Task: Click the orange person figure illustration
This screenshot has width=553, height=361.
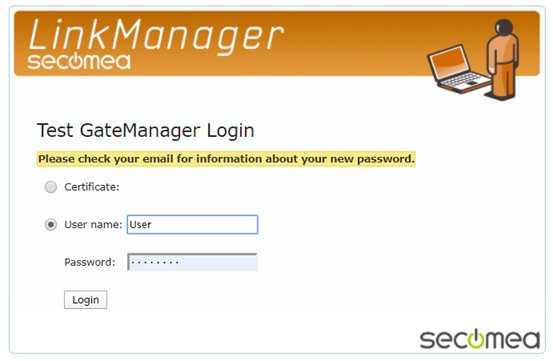Action: pos(503,60)
